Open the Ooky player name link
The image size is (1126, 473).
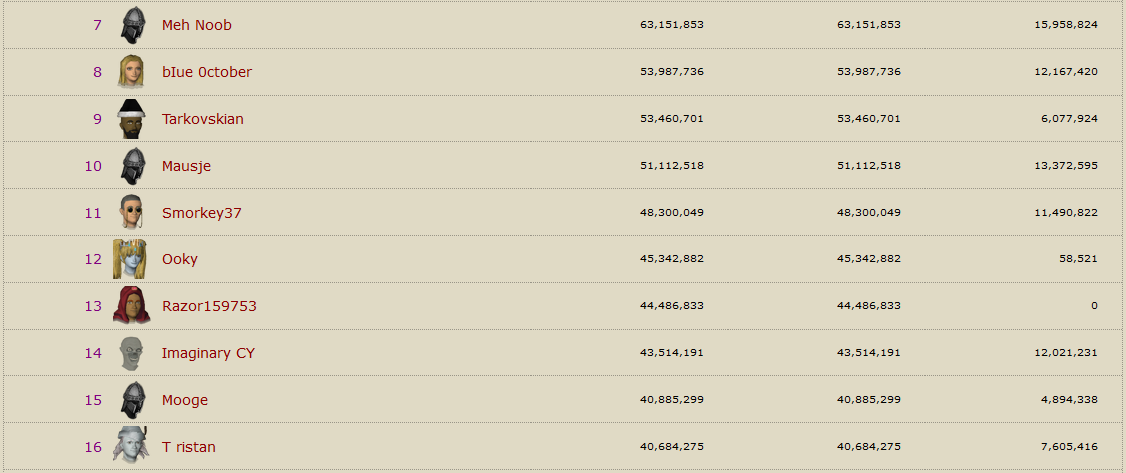coord(180,259)
